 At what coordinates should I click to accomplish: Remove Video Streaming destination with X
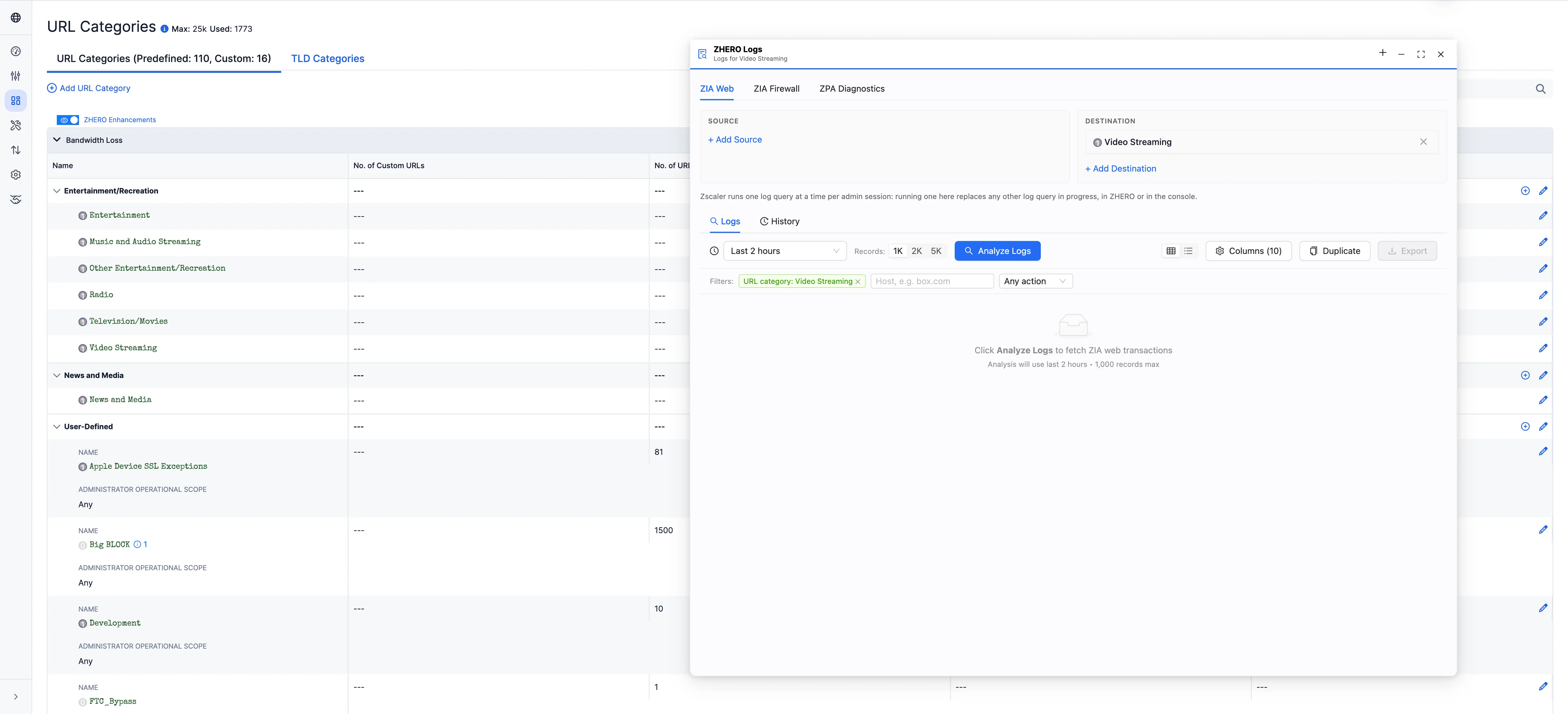pyautogui.click(x=1423, y=142)
